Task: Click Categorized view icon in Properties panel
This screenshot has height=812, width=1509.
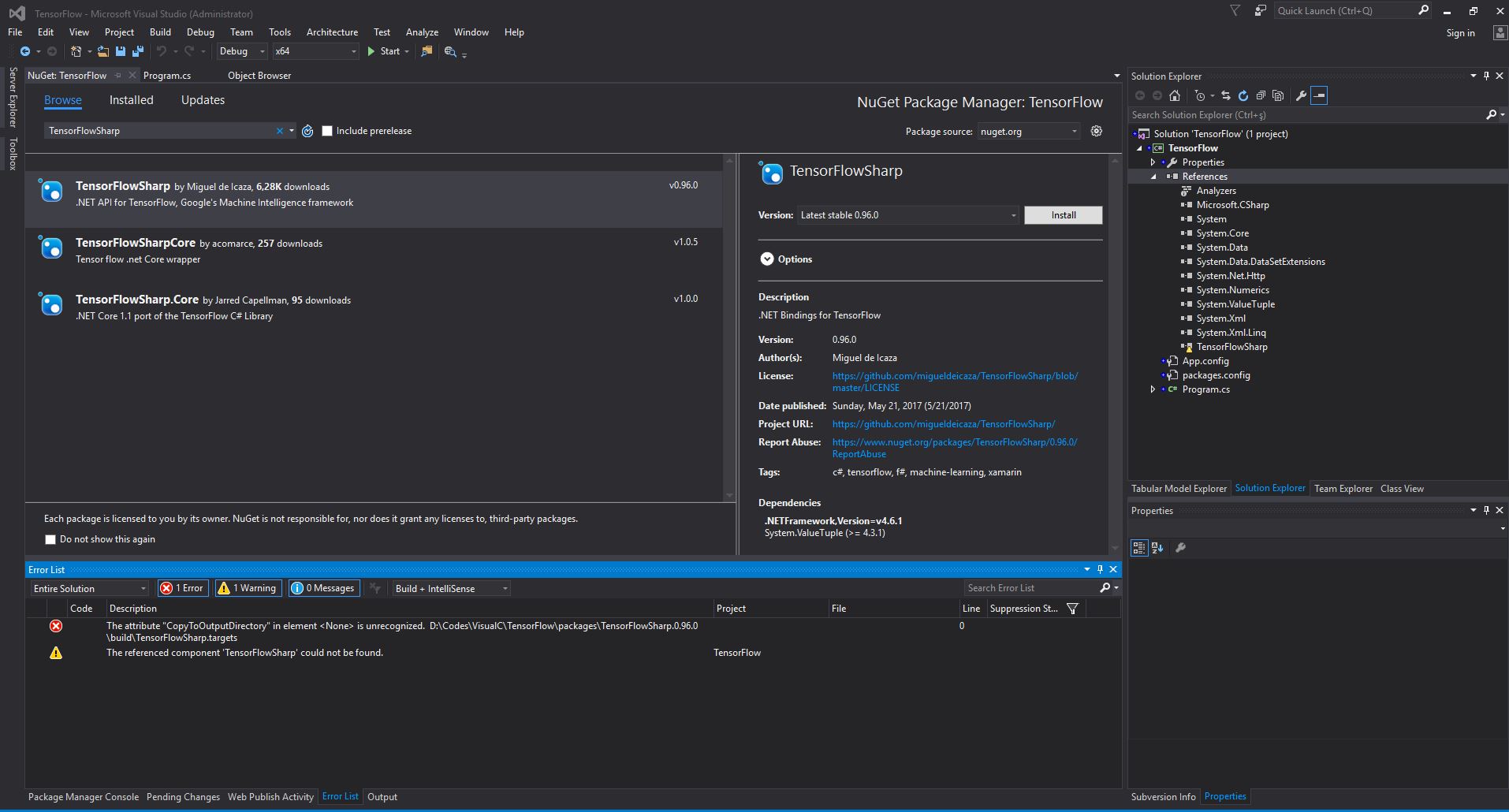Action: 1139,548
